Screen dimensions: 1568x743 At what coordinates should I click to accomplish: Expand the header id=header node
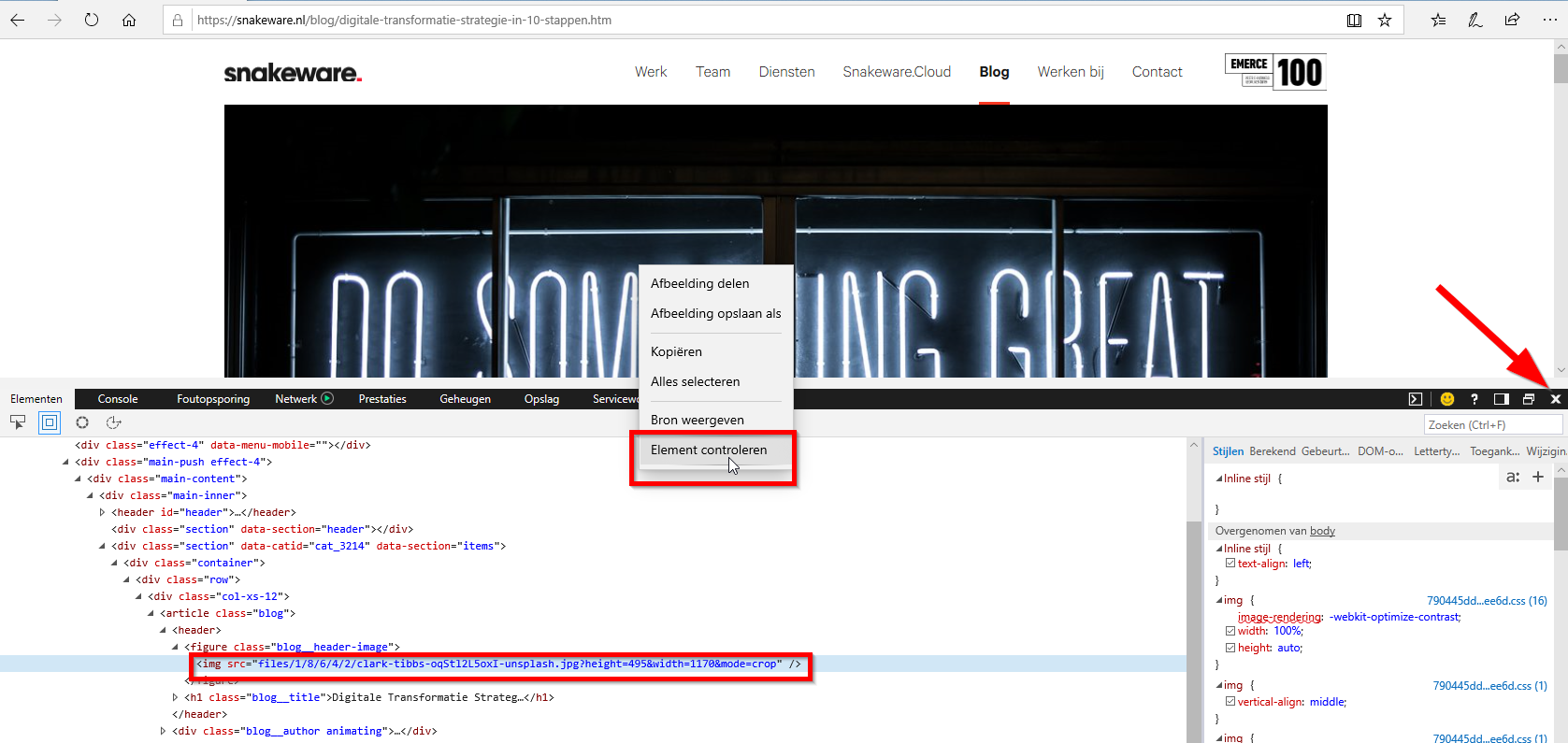click(102, 512)
